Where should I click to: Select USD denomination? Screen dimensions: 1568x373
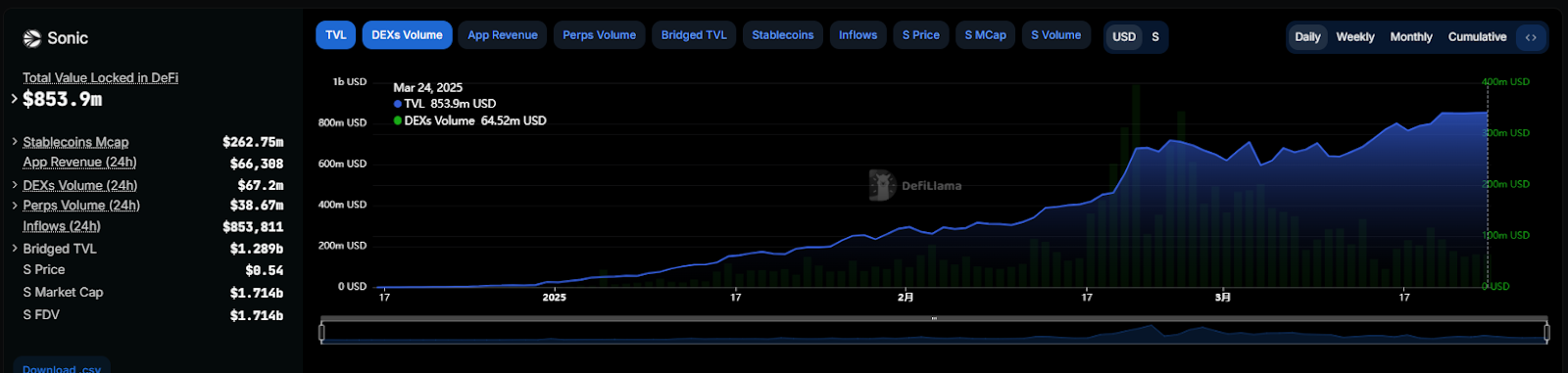(x=1124, y=37)
